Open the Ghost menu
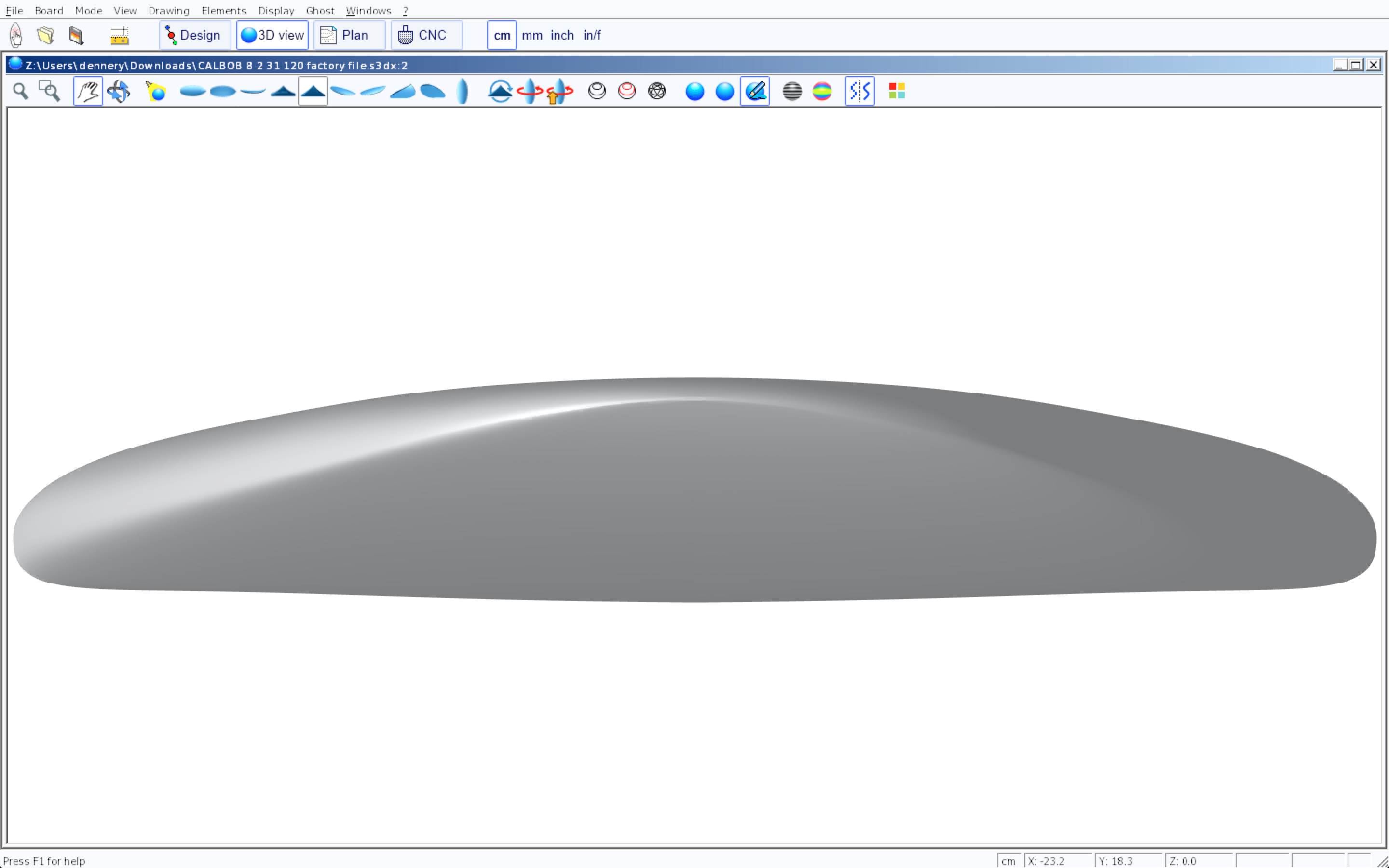The width and height of the screenshot is (1389, 868). click(320, 10)
